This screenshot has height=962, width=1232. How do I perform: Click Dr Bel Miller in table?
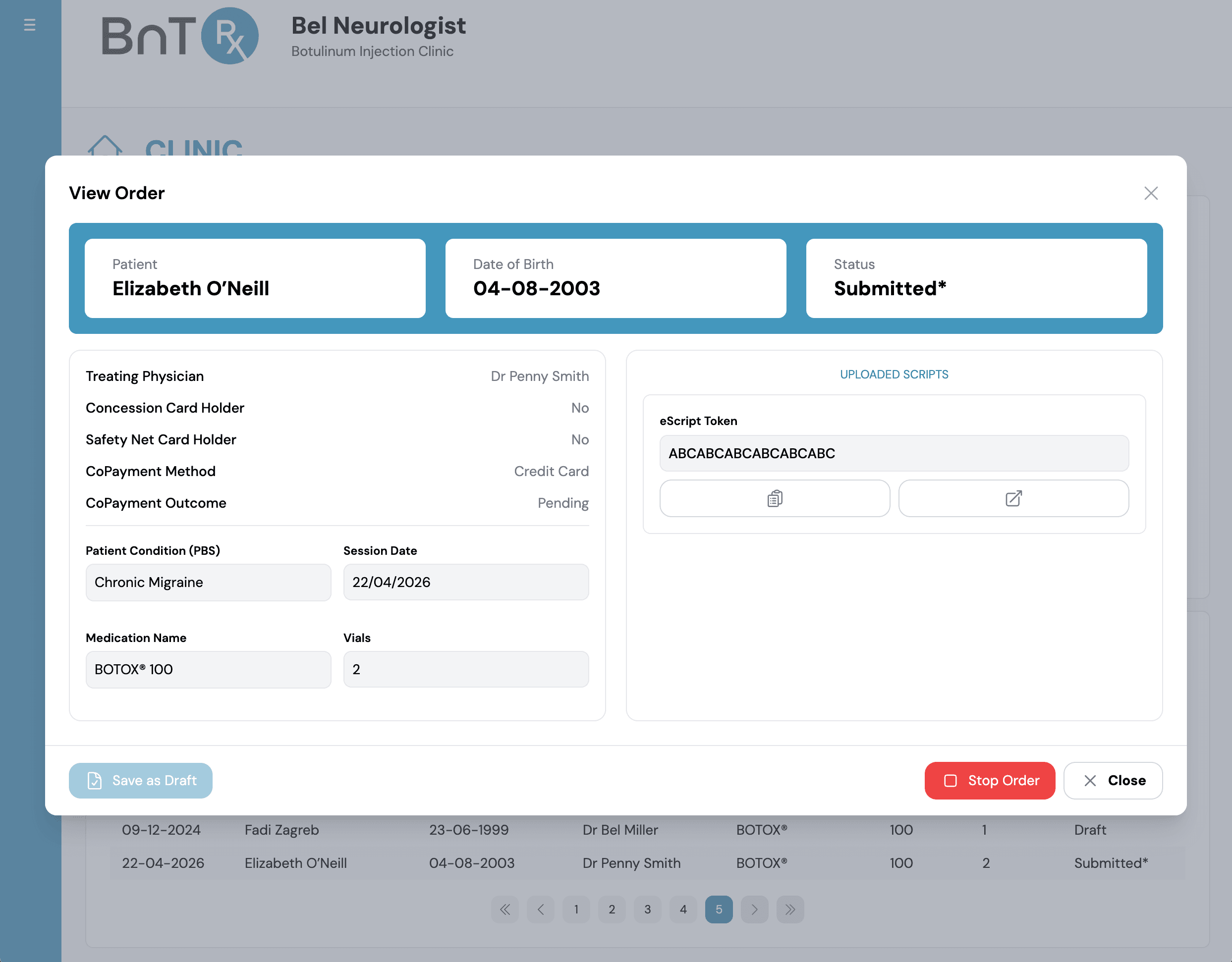click(x=620, y=830)
